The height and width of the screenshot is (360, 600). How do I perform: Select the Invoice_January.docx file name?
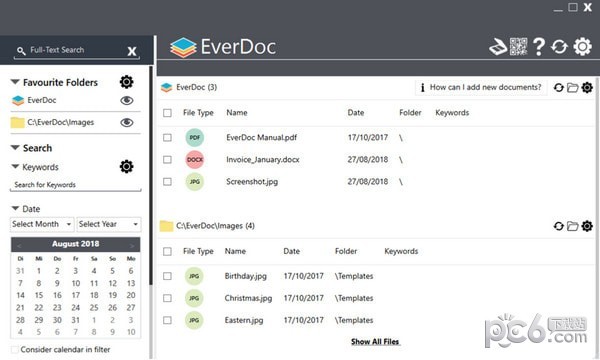263,160
